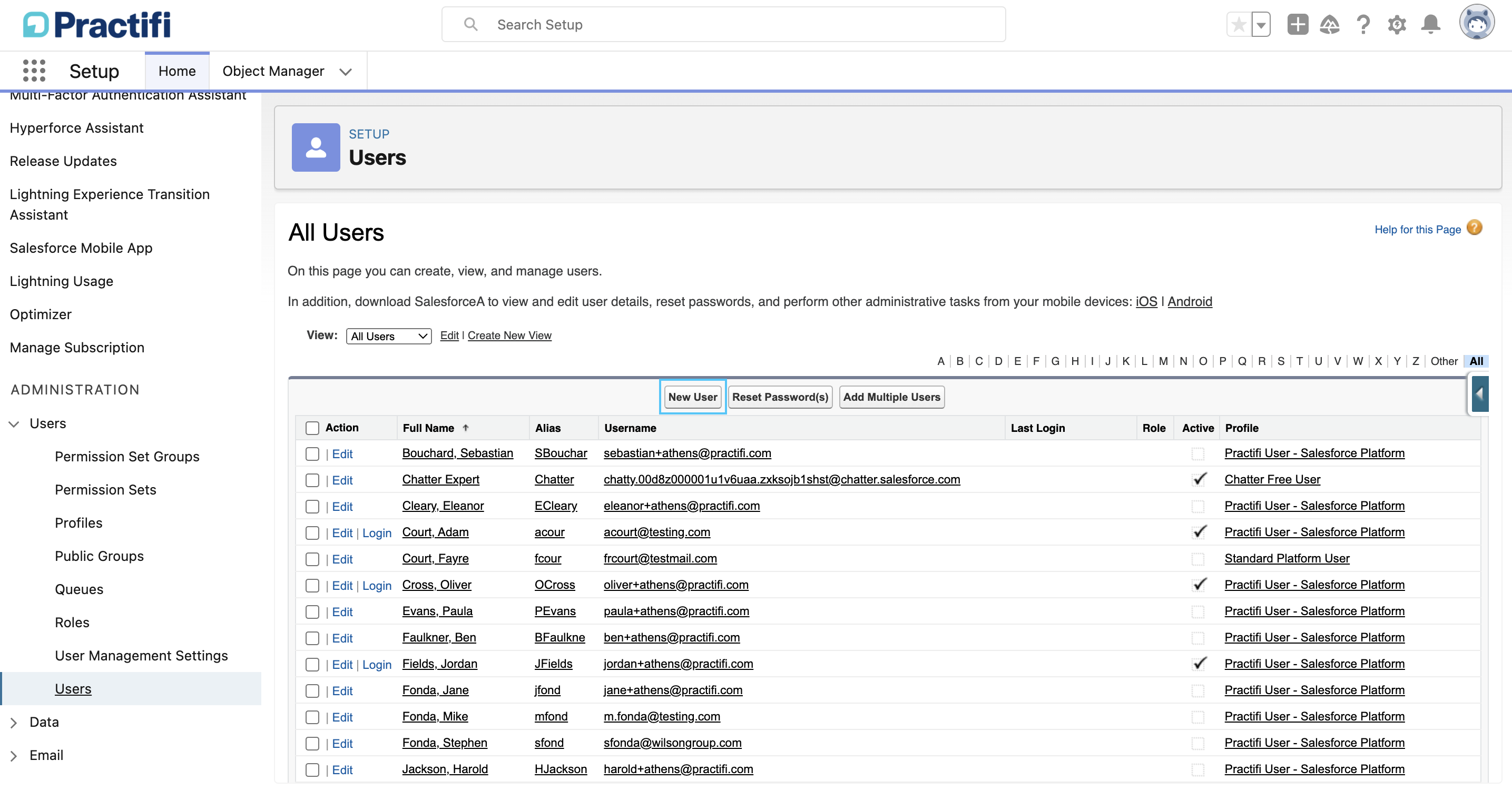Screen dimensions: 1512x790
Task: Expand the Email section
Action: click(14, 756)
